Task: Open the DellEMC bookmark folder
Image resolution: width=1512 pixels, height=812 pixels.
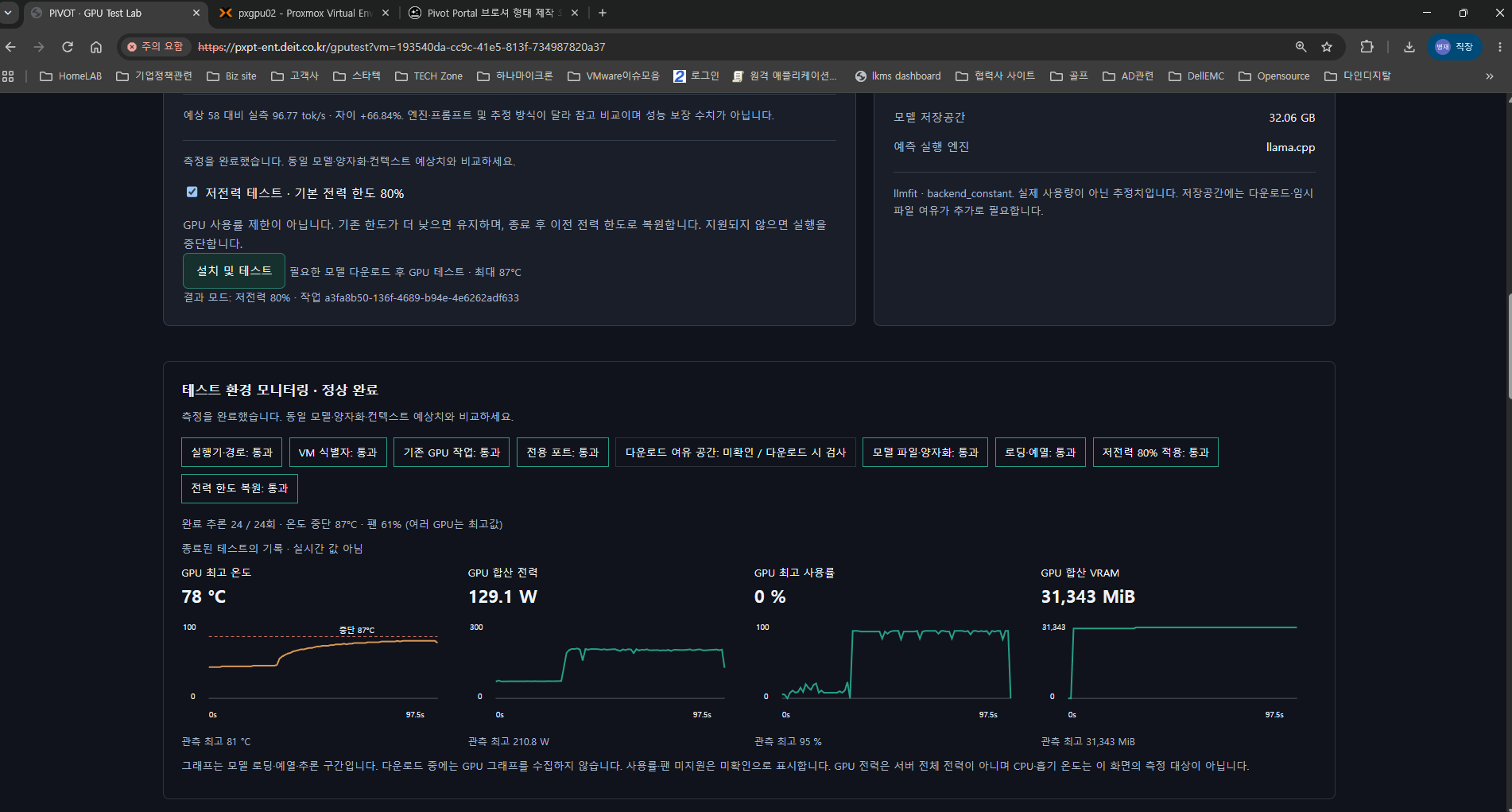Action: click(x=1196, y=76)
